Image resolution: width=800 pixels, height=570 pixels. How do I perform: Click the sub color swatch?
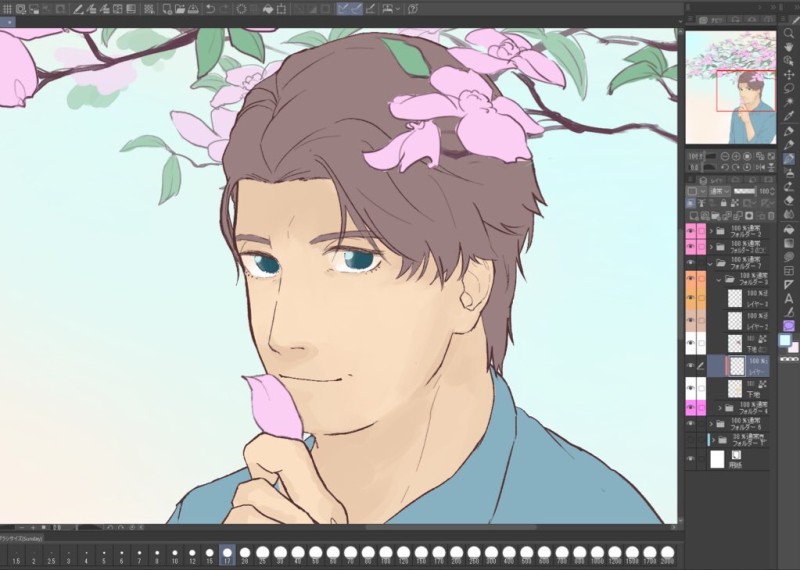pos(793,348)
